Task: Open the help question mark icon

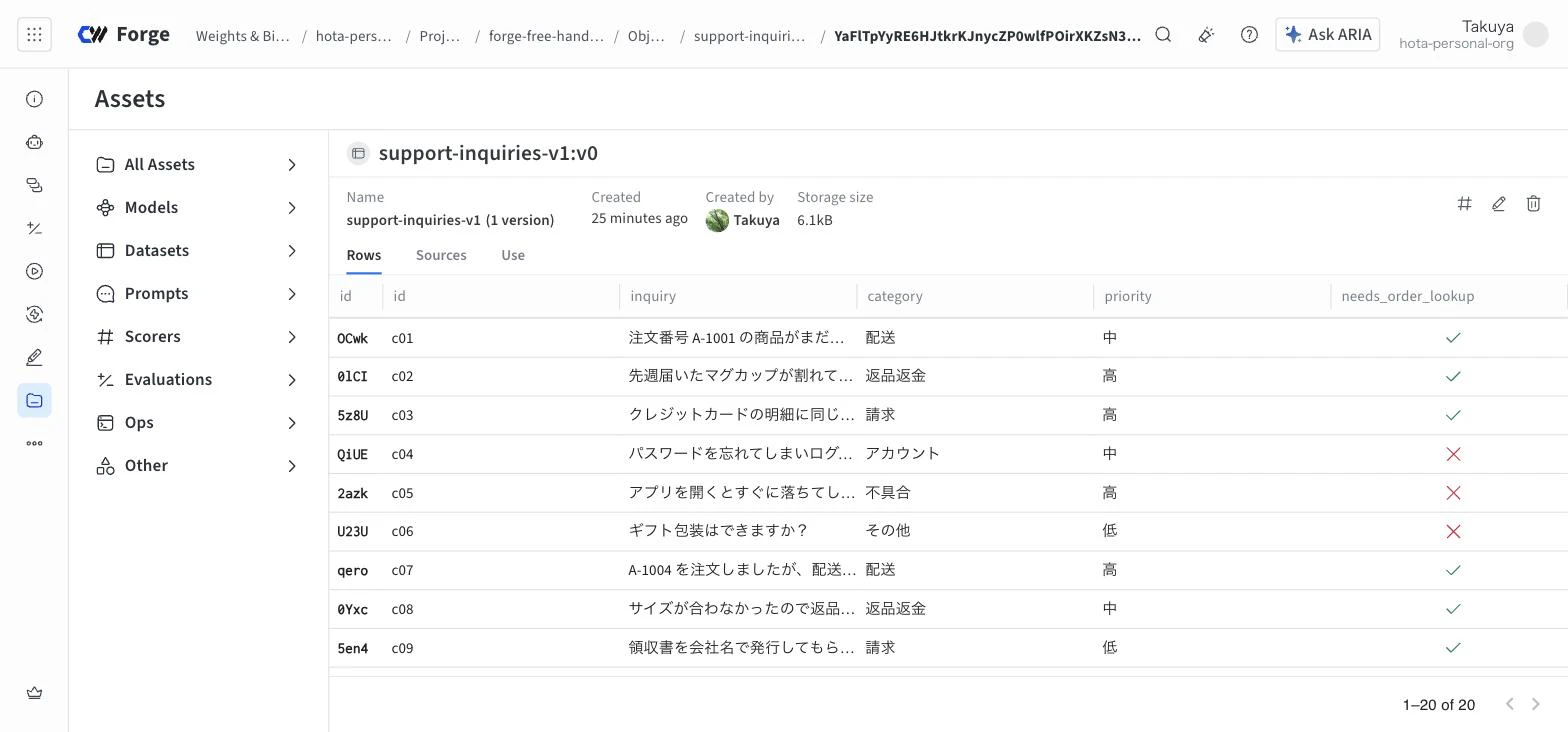Action: coord(1249,34)
